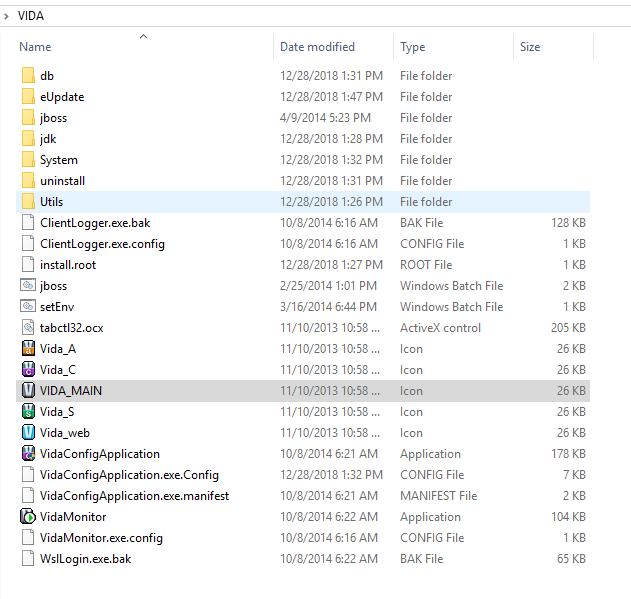Image resolution: width=631 pixels, height=599 pixels.
Task: Select the jboss Windows batch file
Action: (53, 286)
